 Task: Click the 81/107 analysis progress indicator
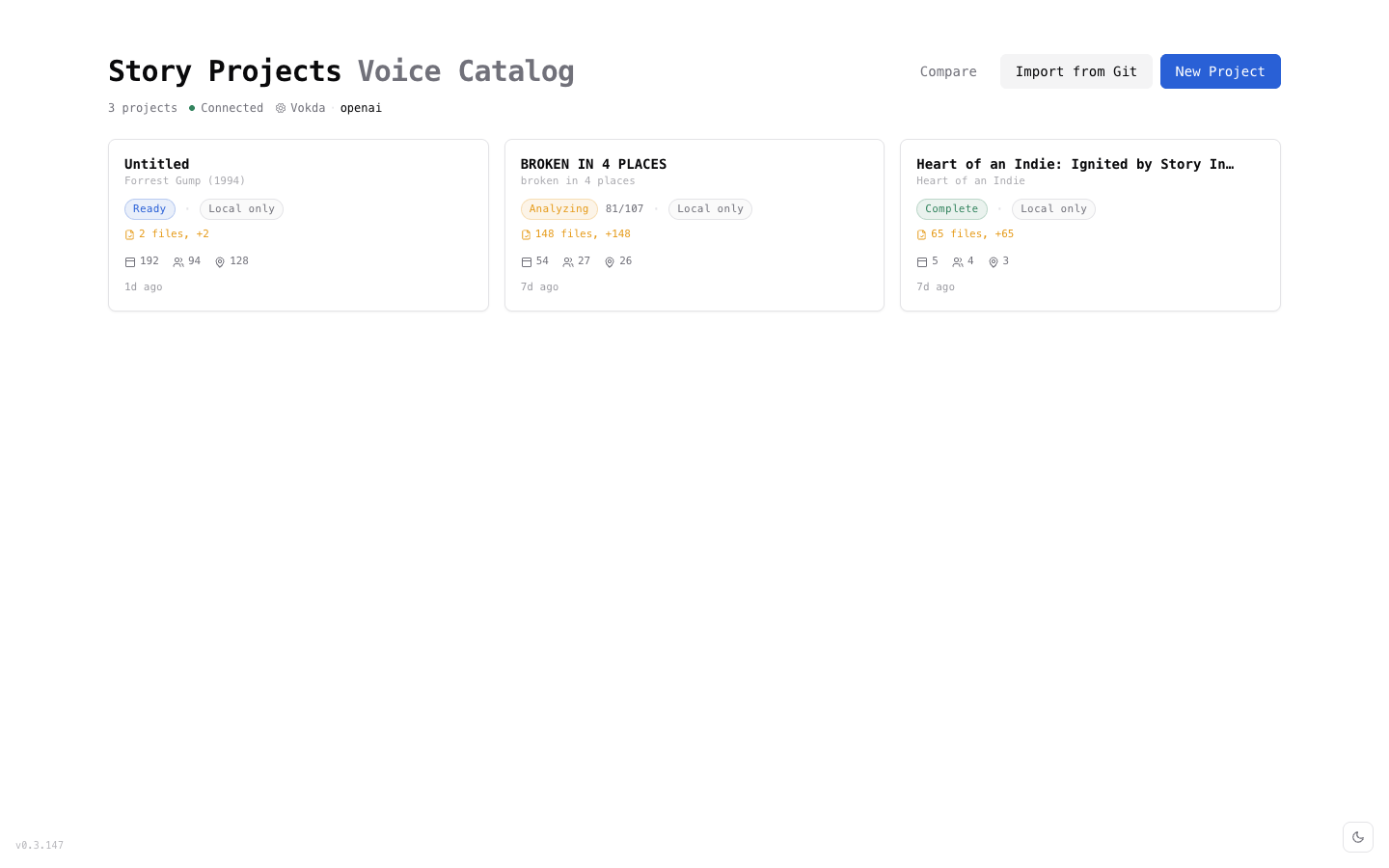pyautogui.click(x=624, y=209)
